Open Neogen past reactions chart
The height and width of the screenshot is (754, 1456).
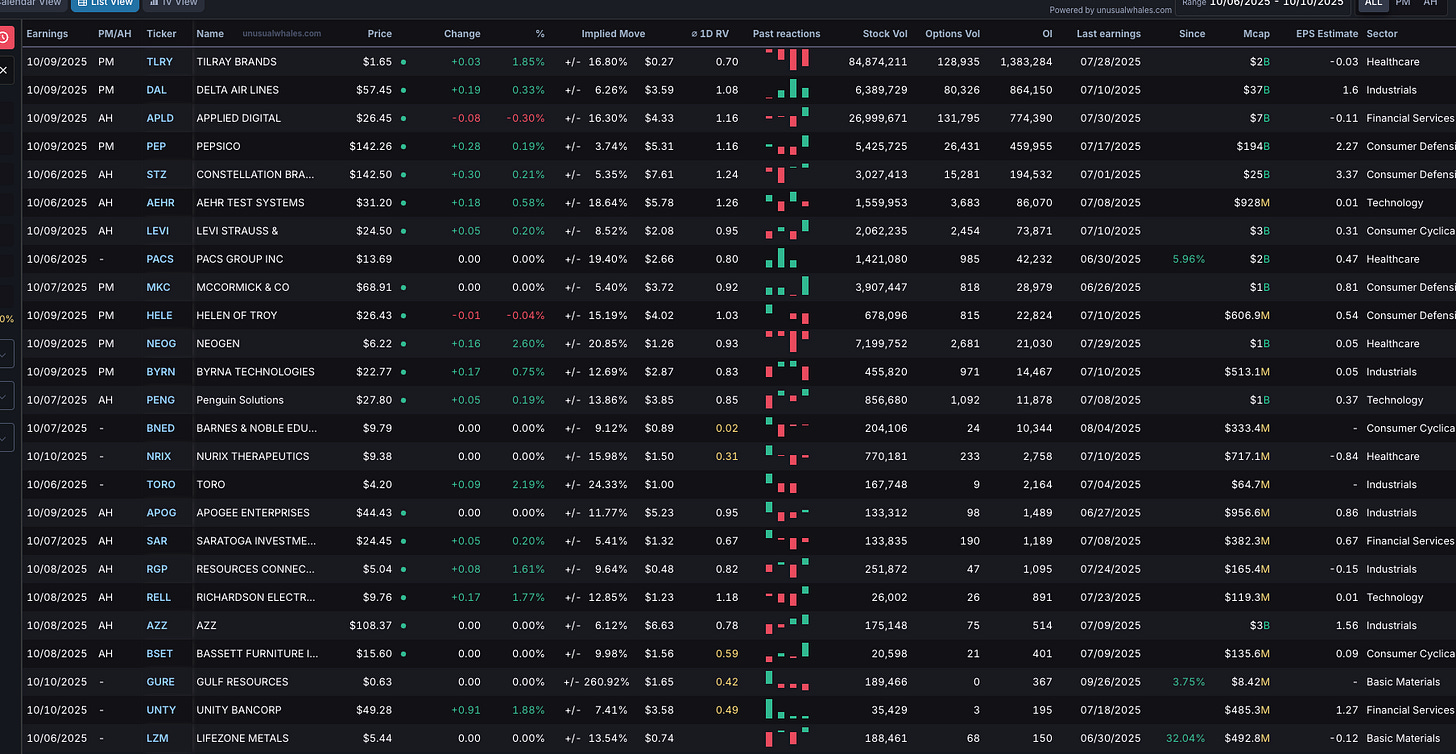[787, 342]
